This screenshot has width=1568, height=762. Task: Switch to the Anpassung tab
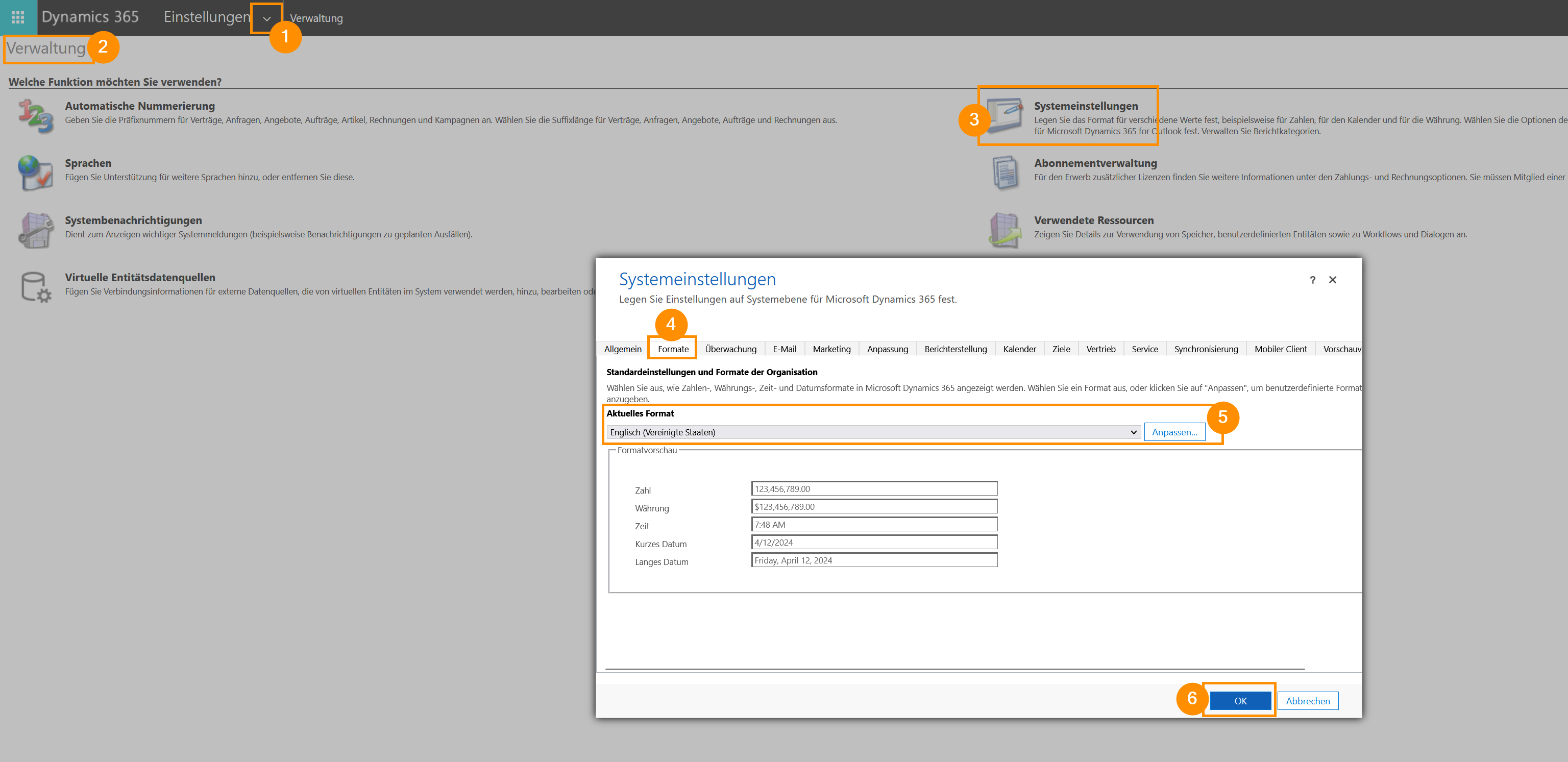pos(887,349)
